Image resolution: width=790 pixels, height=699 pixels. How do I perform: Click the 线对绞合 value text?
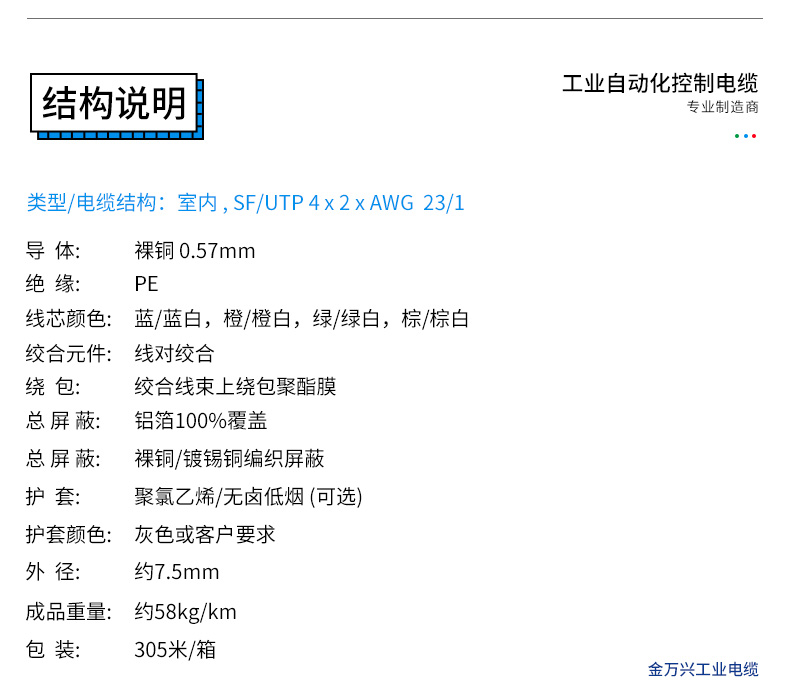pos(174,353)
